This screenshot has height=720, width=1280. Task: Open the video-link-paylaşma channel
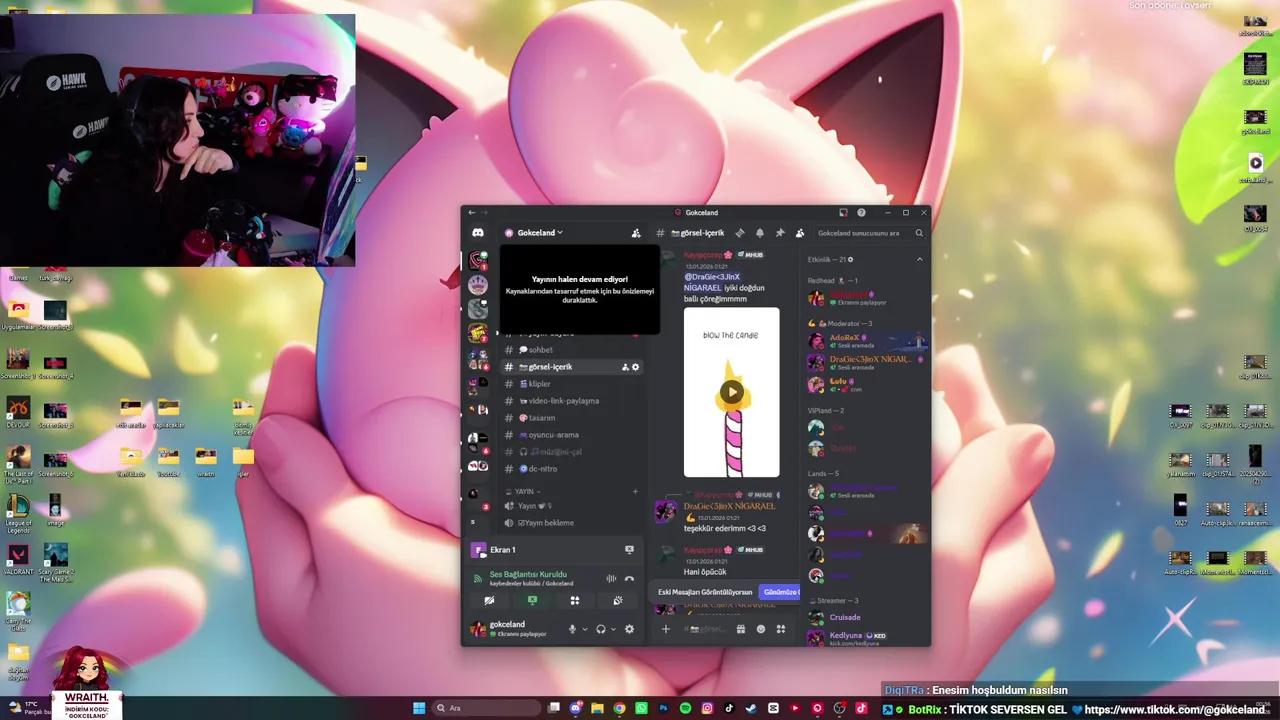[x=572, y=401]
